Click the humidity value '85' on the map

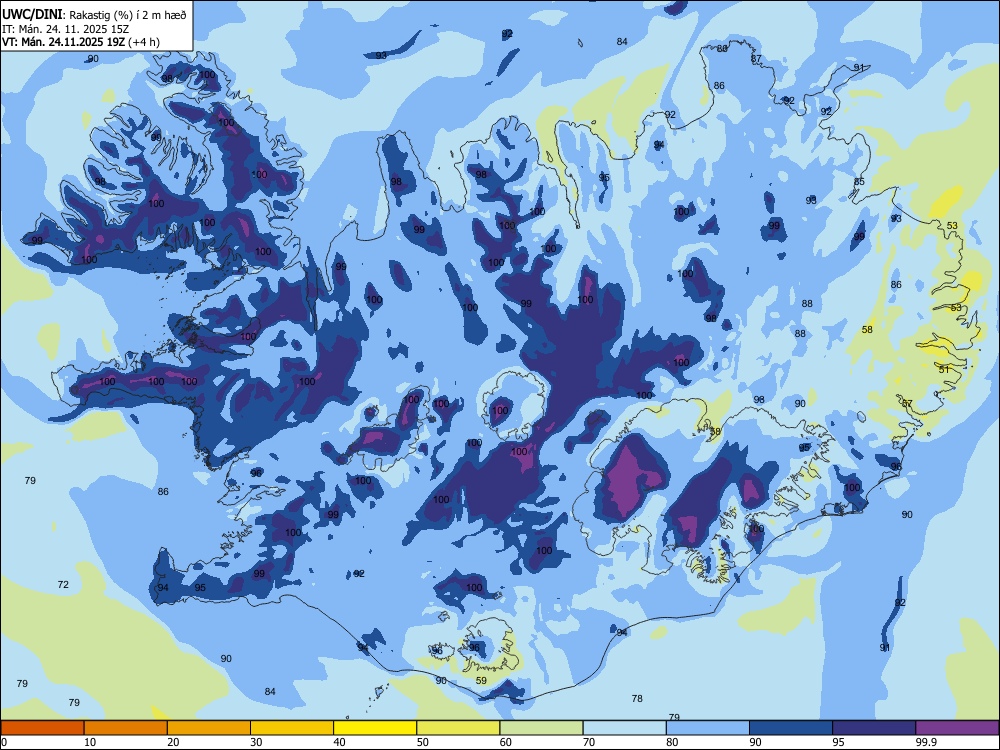pos(860,182)
